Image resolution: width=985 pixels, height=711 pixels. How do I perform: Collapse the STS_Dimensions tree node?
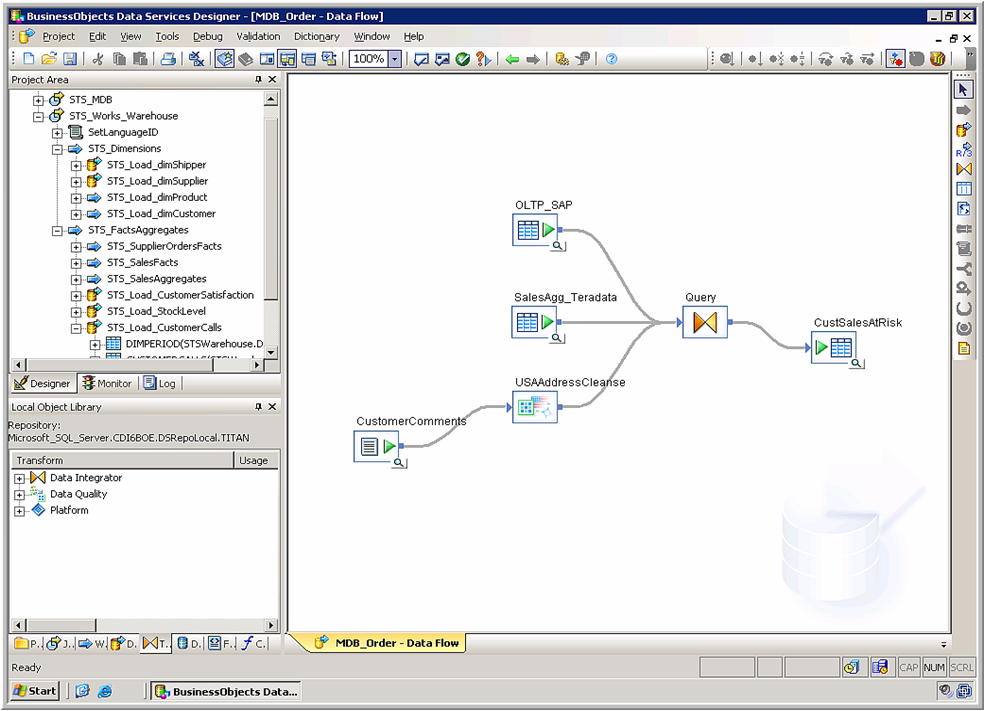58,149
